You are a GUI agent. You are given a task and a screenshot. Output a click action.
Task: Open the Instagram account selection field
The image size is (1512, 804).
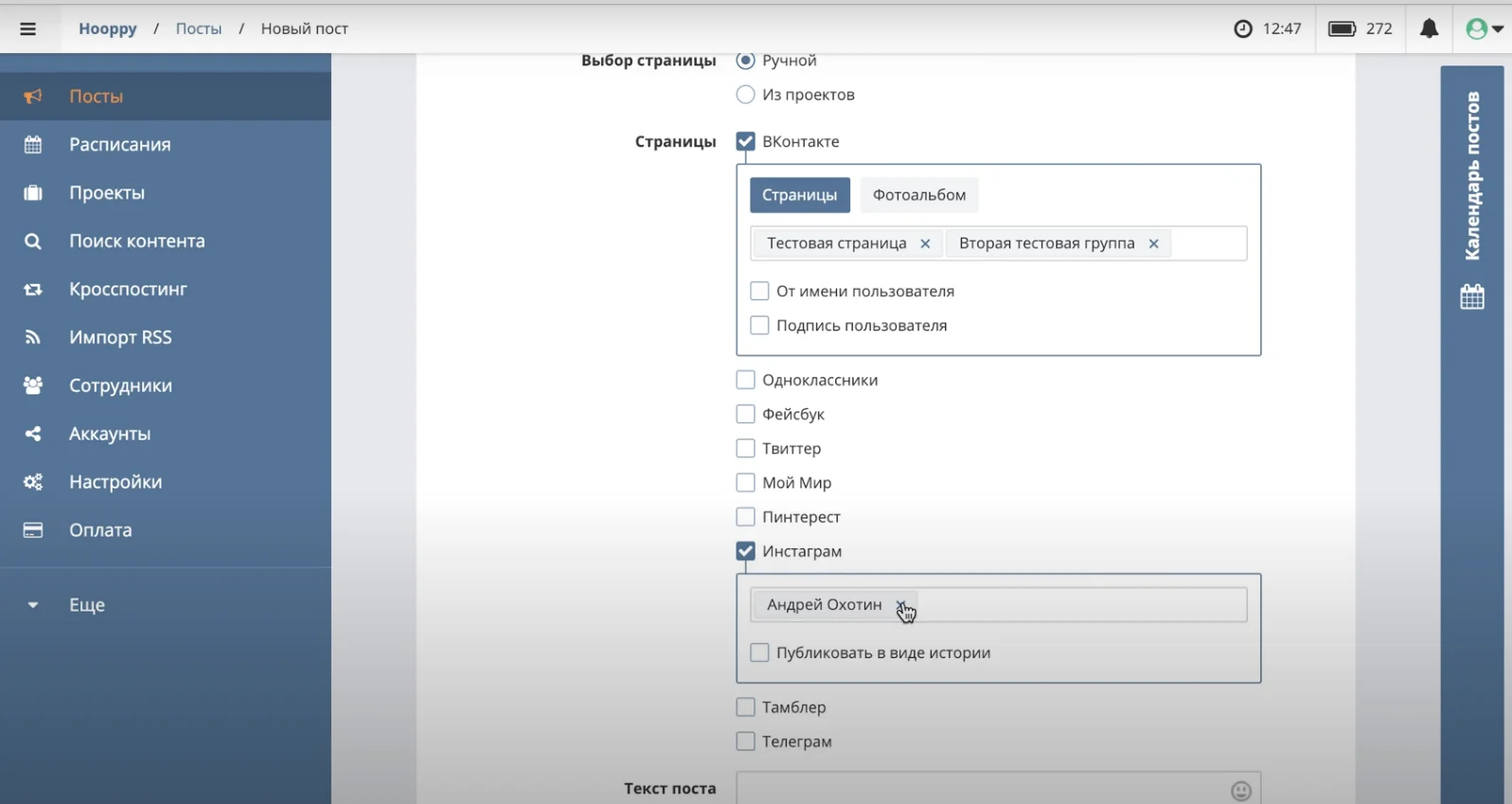(x=1079, y=604)
